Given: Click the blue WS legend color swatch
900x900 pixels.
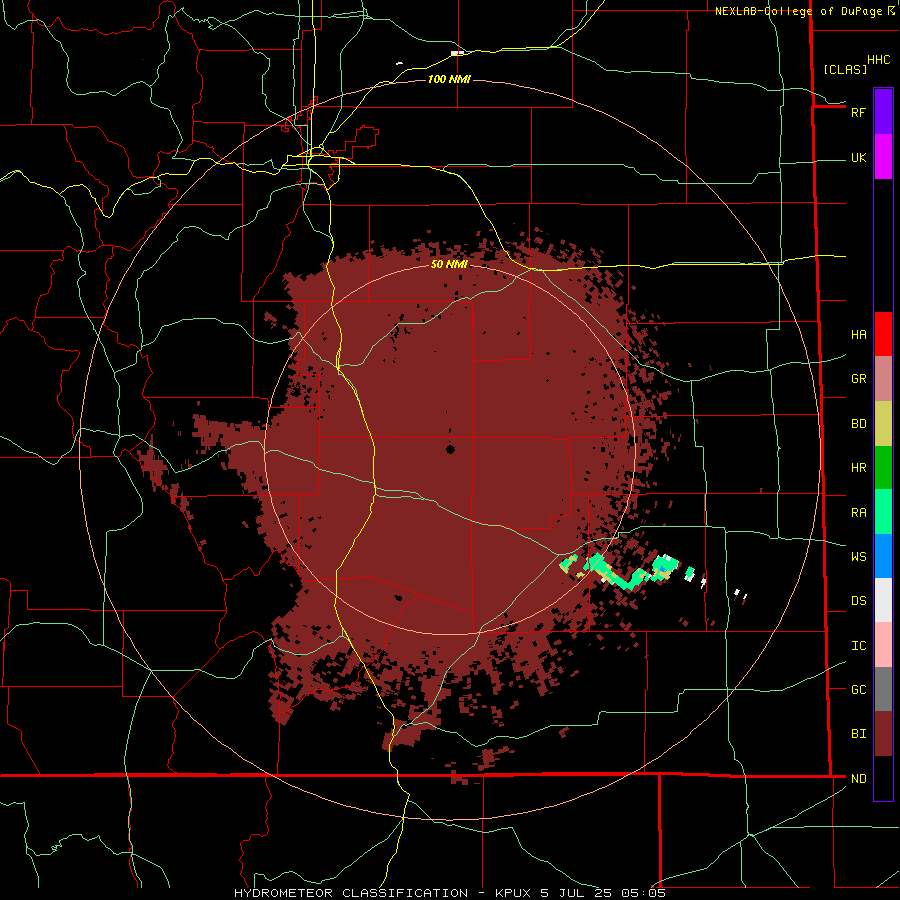Looking at the screenshot, I should tap(883, 556).
